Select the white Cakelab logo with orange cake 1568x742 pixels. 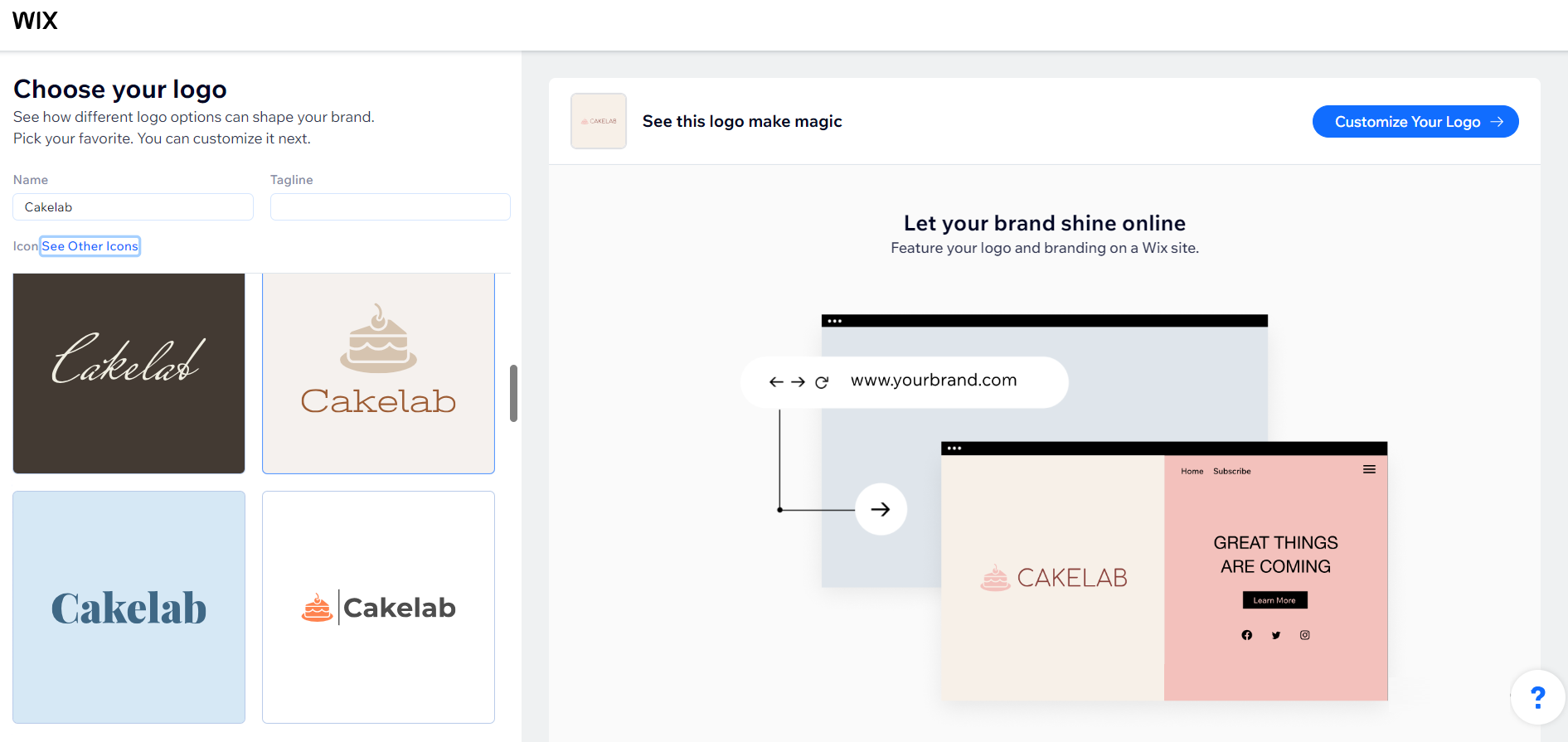coord(378,607)
